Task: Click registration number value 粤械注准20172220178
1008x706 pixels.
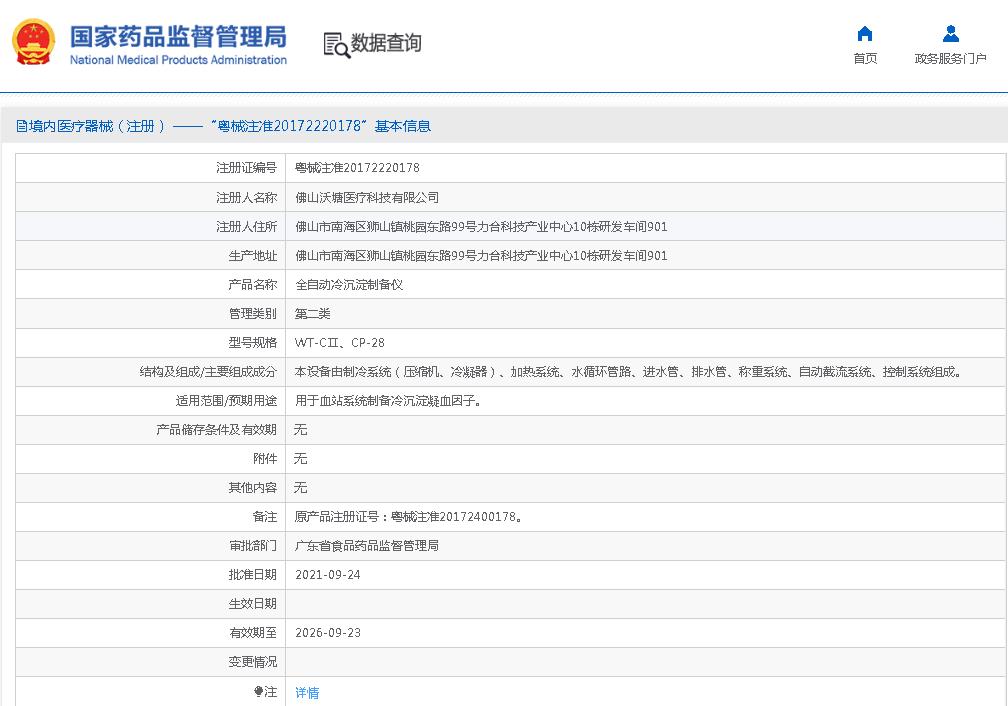Action: tap(357, 168)
